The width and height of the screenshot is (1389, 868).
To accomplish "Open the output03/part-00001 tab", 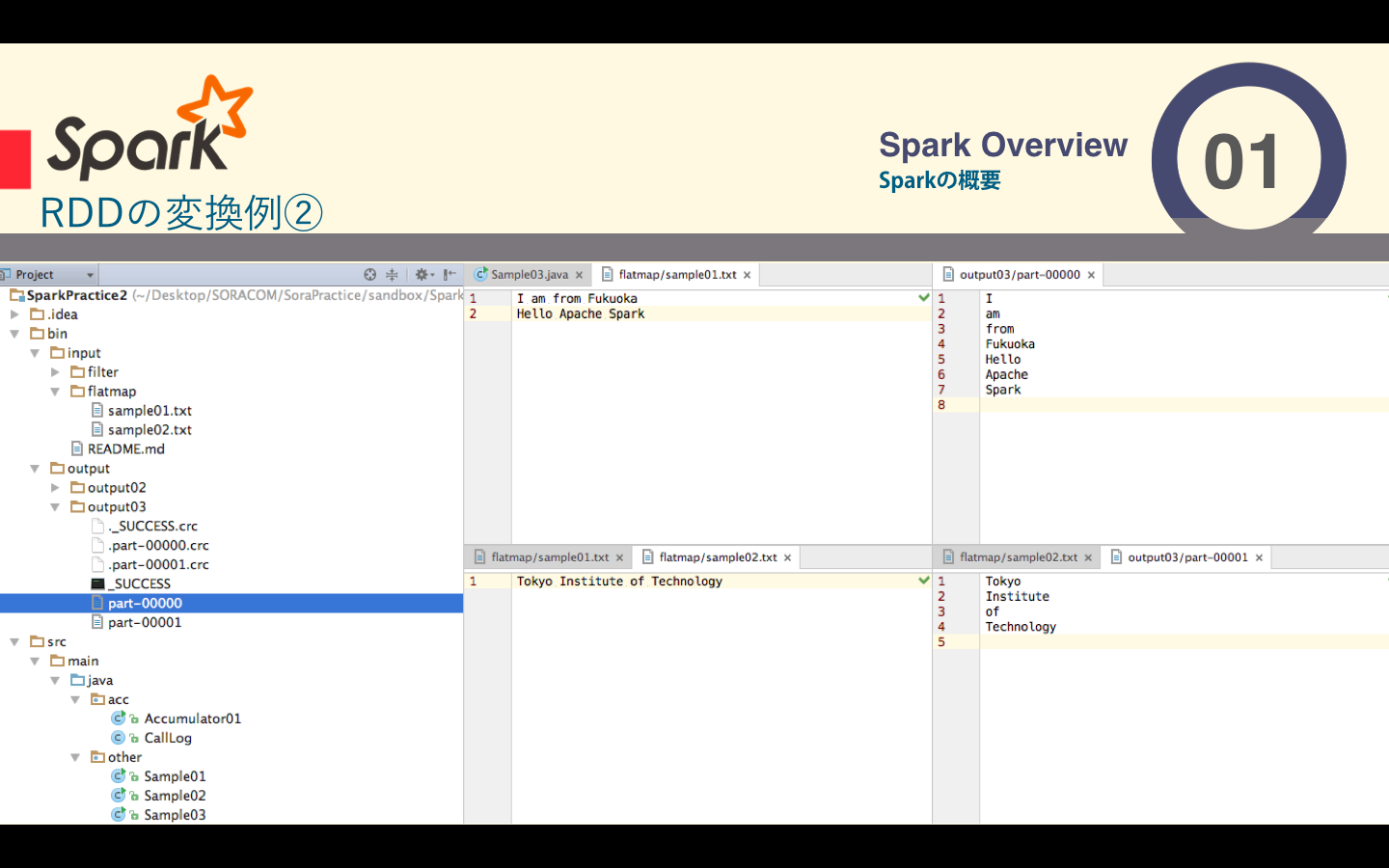I will [x=1187, y=556].
